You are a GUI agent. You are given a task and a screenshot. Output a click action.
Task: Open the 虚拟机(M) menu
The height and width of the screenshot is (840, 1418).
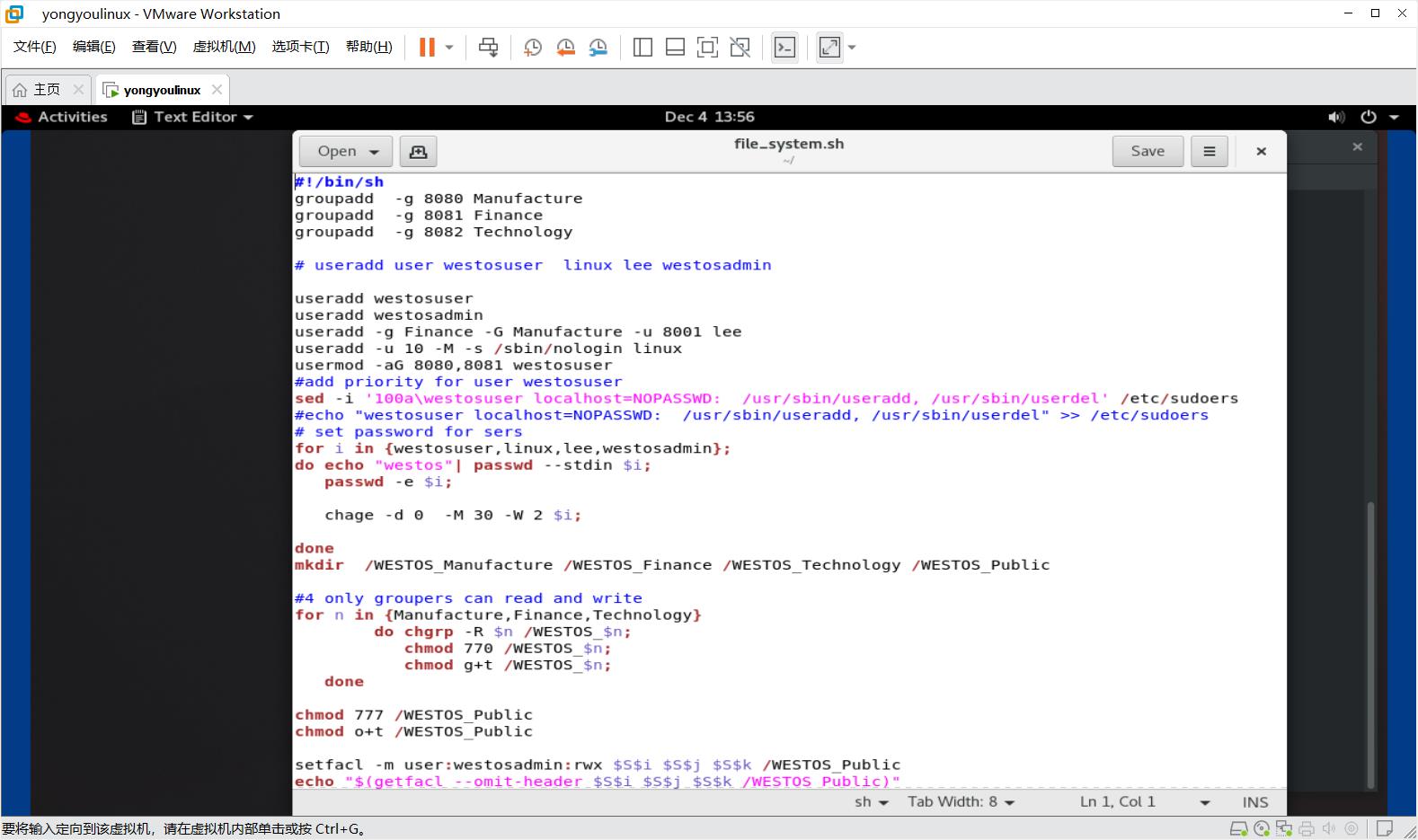225,47
